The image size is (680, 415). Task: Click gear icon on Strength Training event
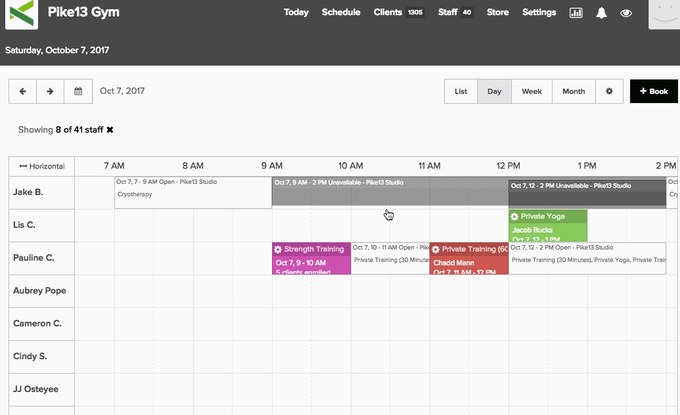click(x=278, y=249)
